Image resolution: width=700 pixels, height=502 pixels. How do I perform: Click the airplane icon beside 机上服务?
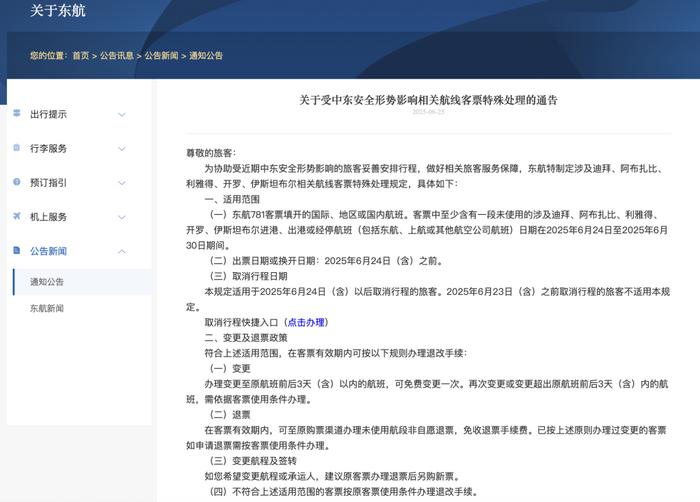(18, 216)
